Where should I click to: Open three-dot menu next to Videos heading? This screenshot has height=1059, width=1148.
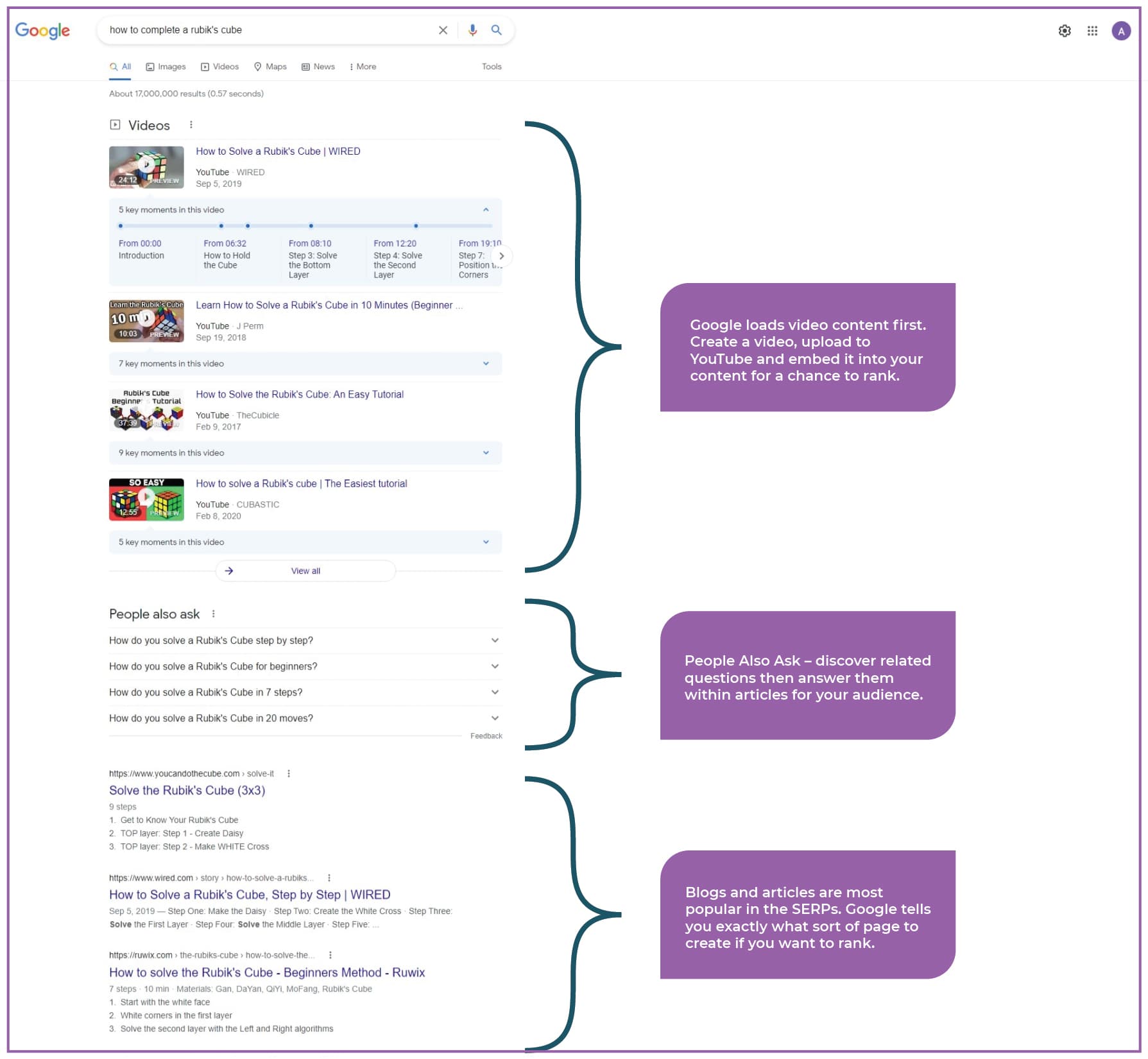[x=191, y=125]
